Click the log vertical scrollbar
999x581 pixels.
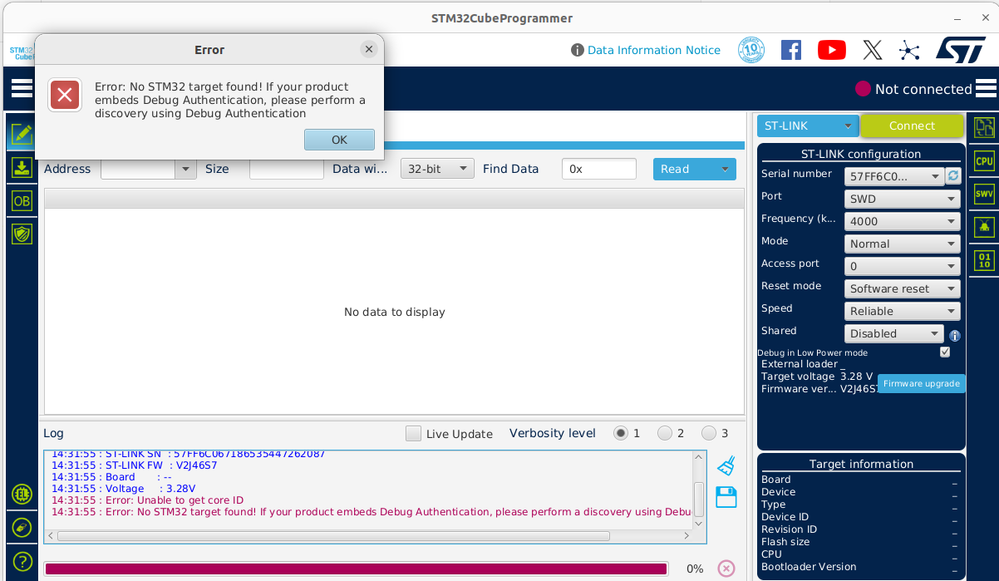(698, 499)
